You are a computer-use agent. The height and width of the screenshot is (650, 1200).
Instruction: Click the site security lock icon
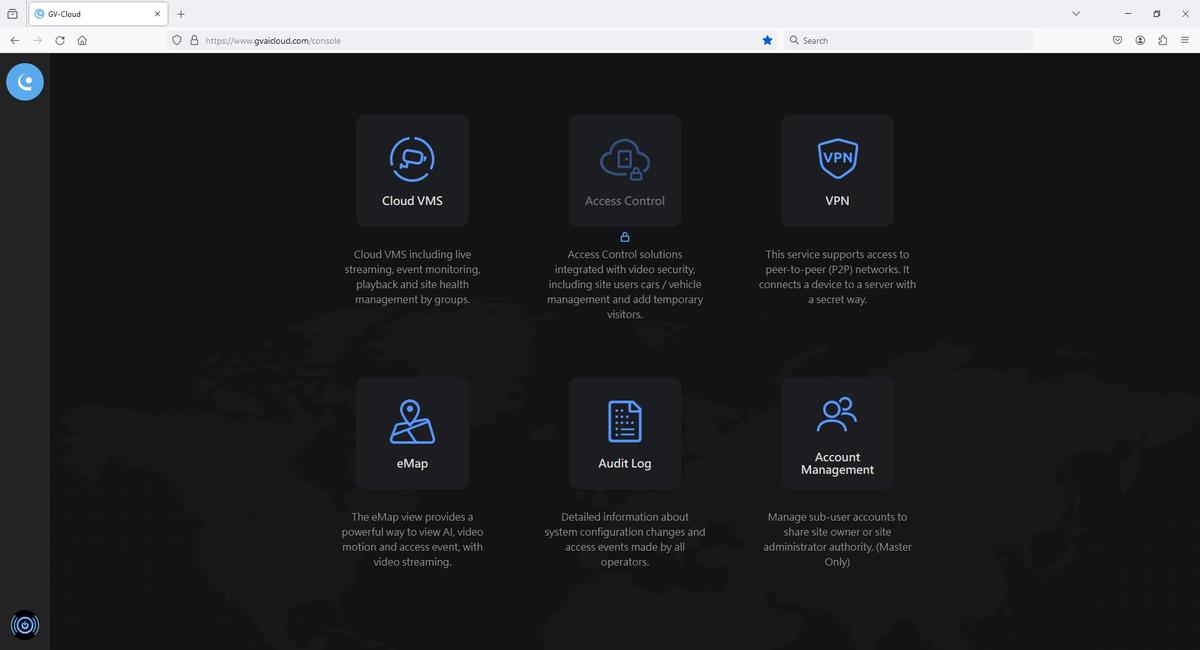194,40
